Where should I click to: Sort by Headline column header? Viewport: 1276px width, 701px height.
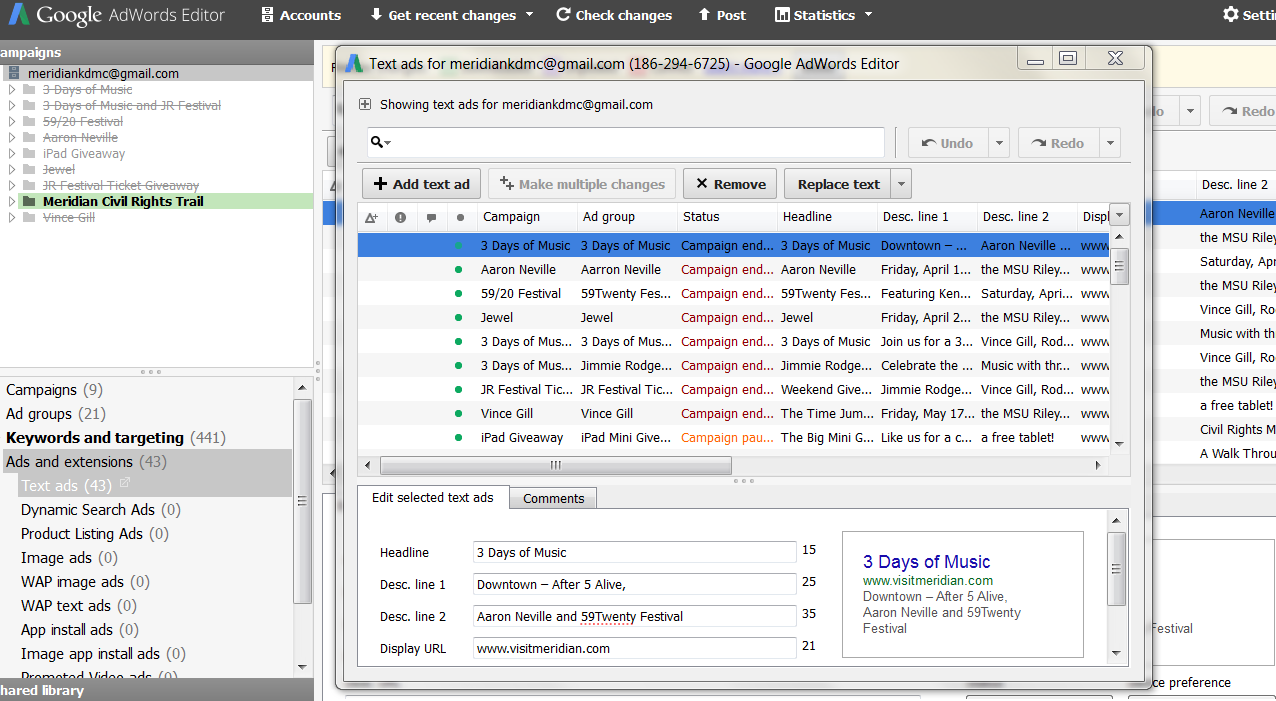(x=826, y=217)
